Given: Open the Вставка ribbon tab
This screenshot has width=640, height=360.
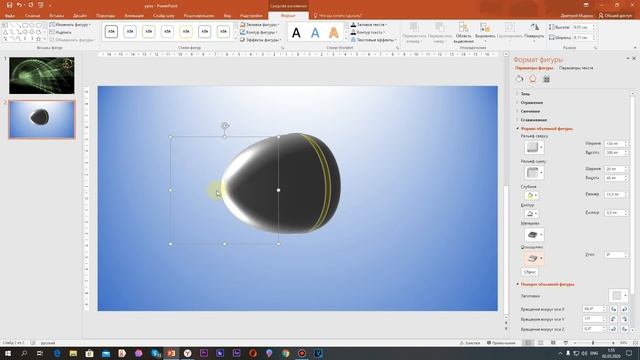Looking at the screenshot, I should tap(56, 16).
